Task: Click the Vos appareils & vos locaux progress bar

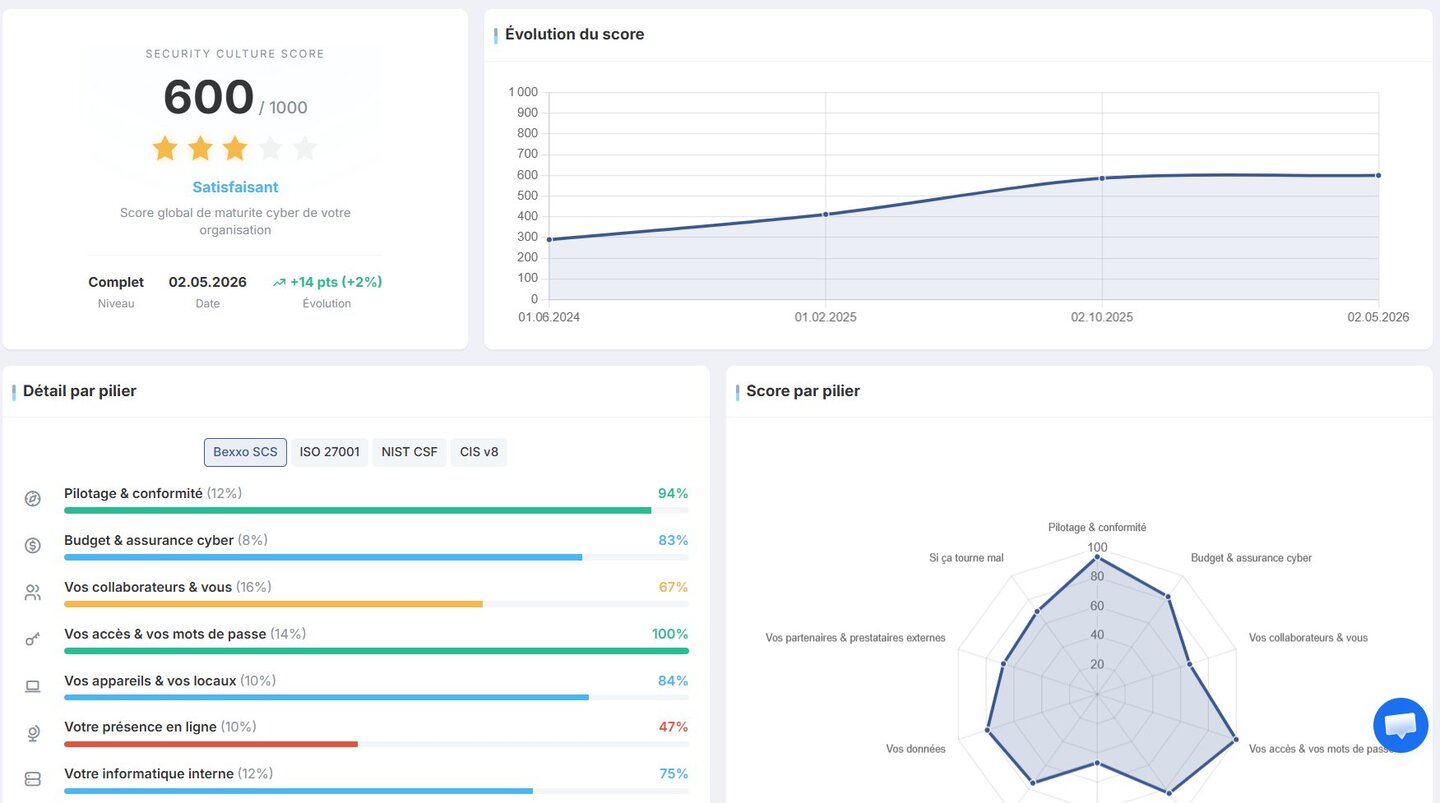Action: [326, 697]
